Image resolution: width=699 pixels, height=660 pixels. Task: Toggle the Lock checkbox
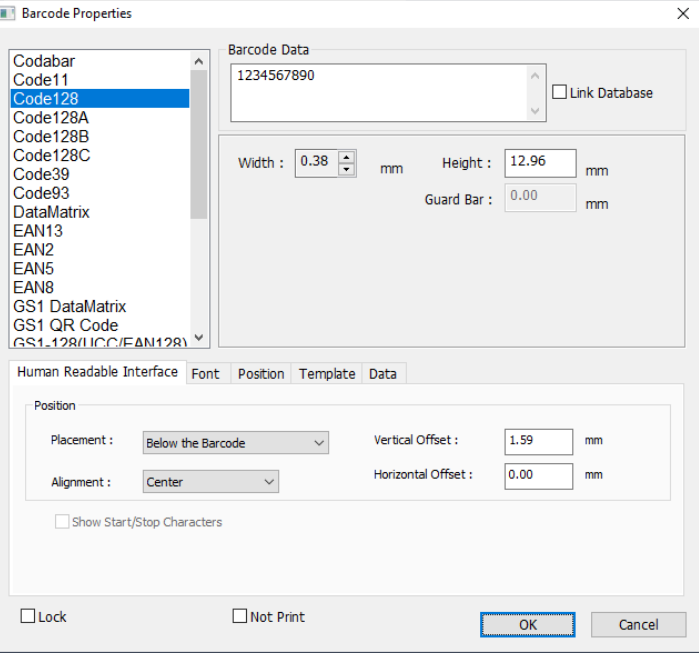click(28, 616)
